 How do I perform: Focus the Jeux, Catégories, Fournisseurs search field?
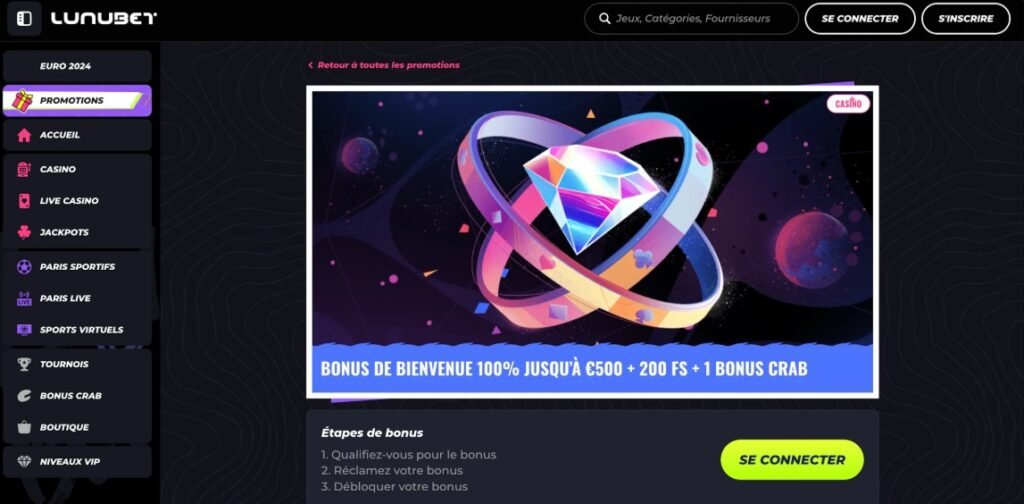692,19
